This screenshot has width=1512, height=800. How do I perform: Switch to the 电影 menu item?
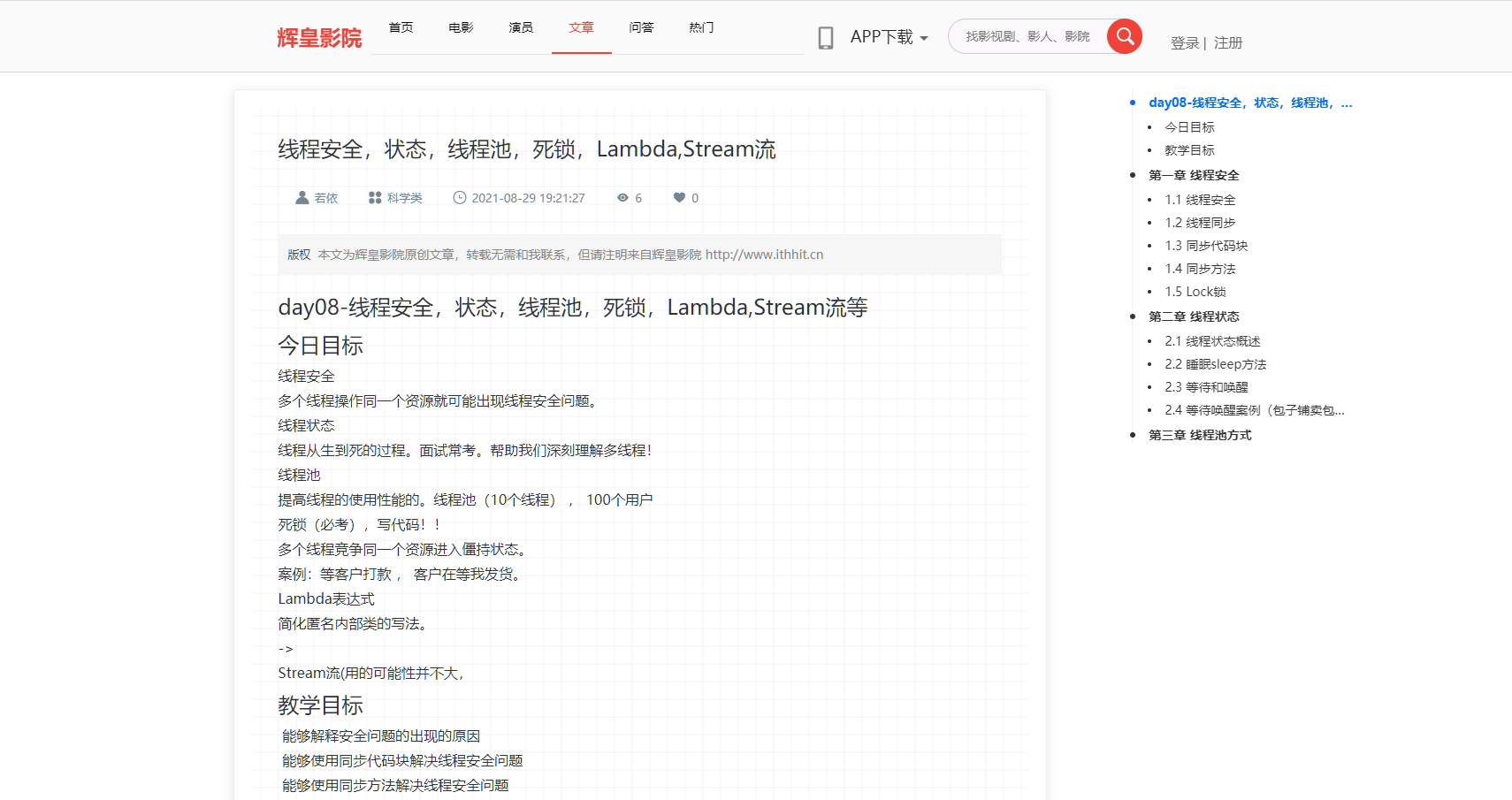(460, 27)
